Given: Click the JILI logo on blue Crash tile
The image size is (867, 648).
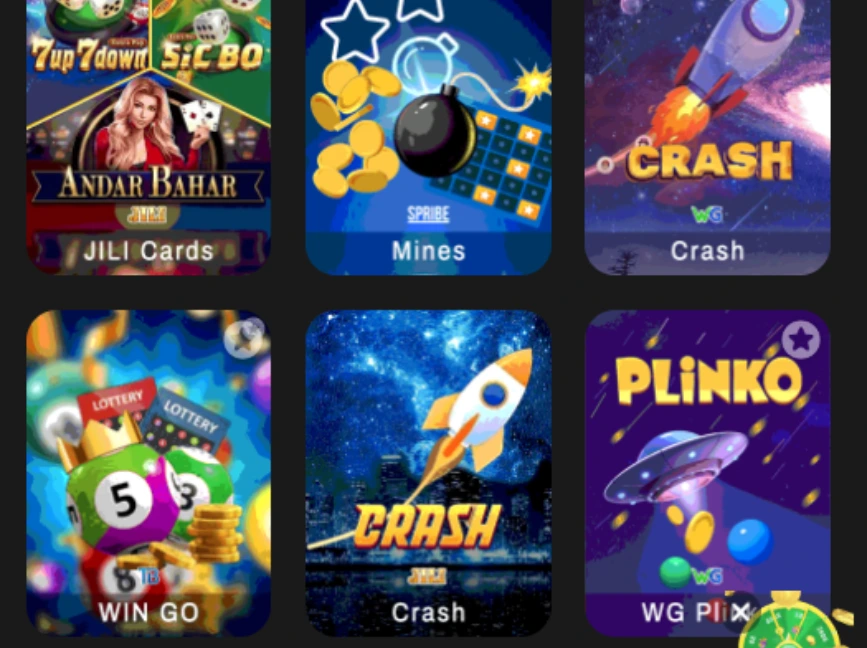Looking at the screenshot, I should click(427, 576).
